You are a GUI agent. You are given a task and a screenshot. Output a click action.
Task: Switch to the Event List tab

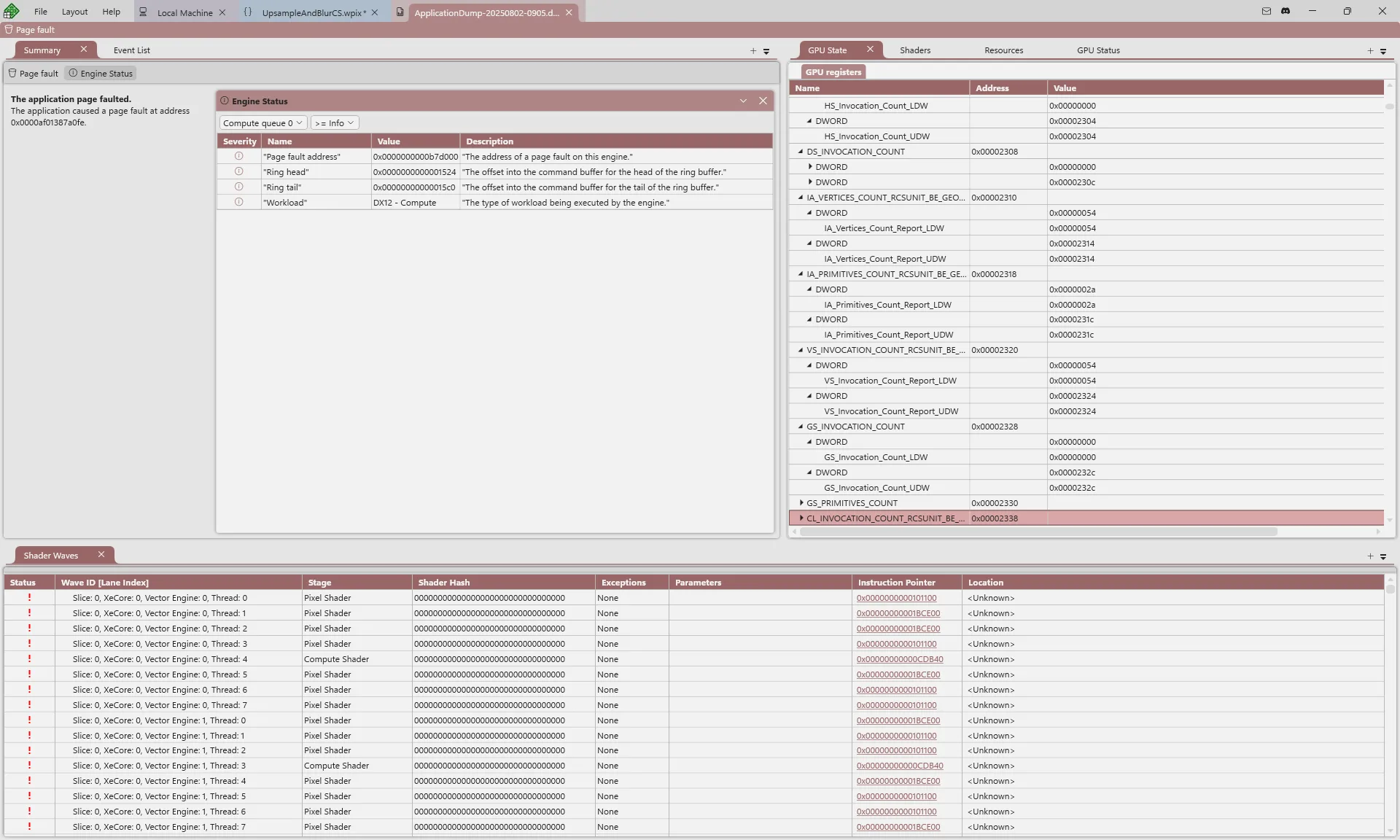[131, 50]
